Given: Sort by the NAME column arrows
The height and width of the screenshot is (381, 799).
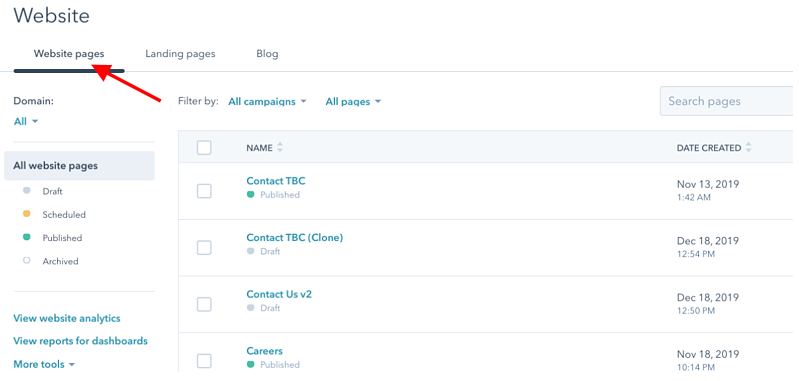Looking at the screenshot, I should pyautogui.click(x=280, y=148).
